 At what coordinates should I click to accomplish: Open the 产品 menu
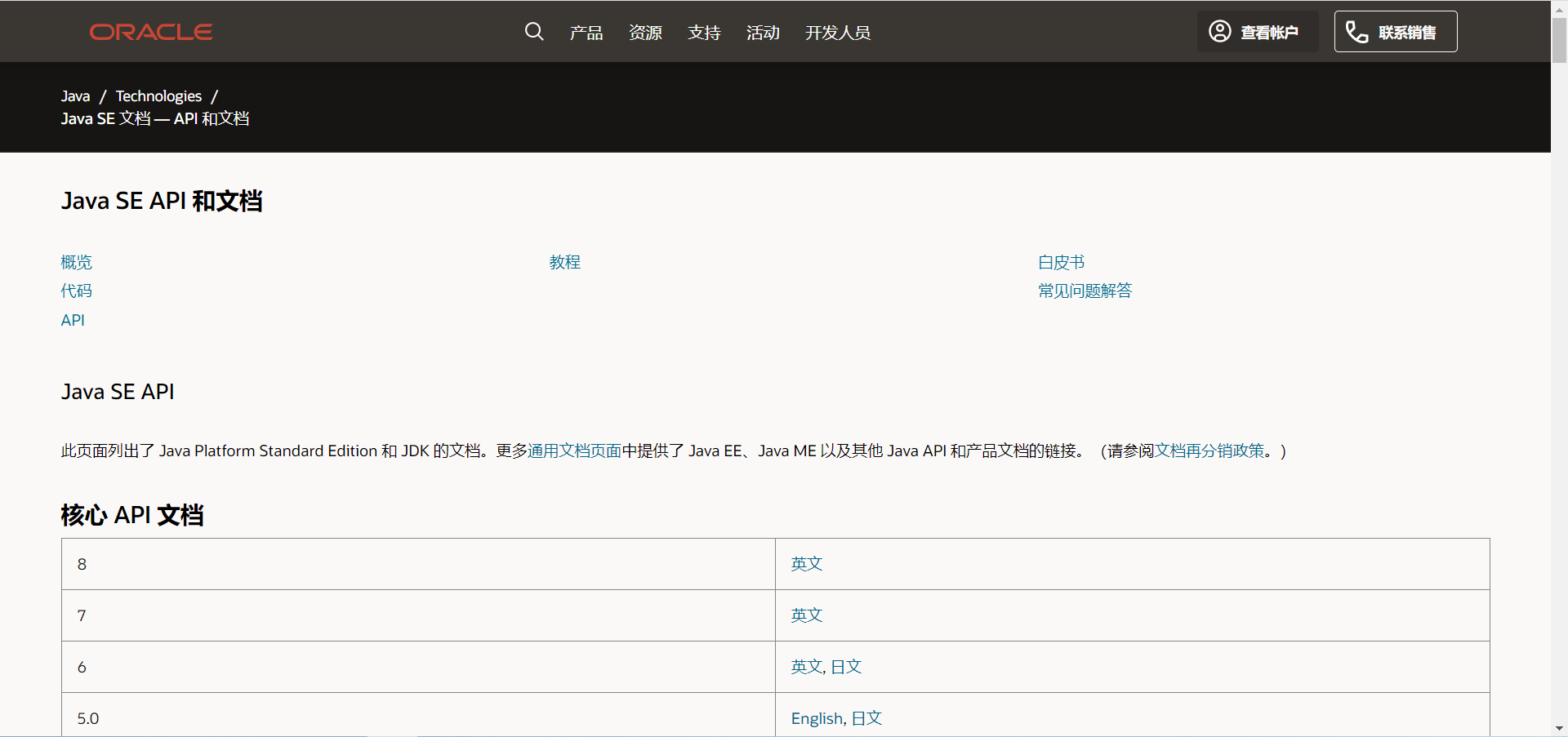[x=586, y=33]
